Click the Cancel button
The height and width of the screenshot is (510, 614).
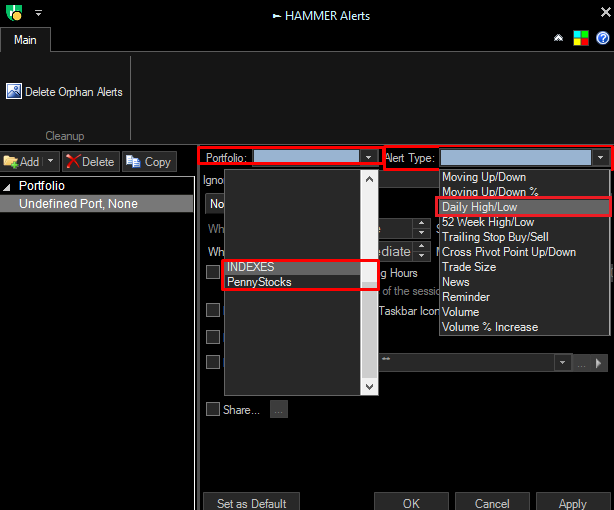tap(492, 503)
